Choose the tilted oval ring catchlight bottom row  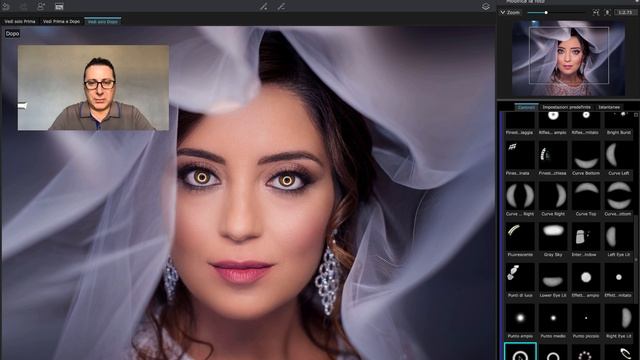click(619, 352)
